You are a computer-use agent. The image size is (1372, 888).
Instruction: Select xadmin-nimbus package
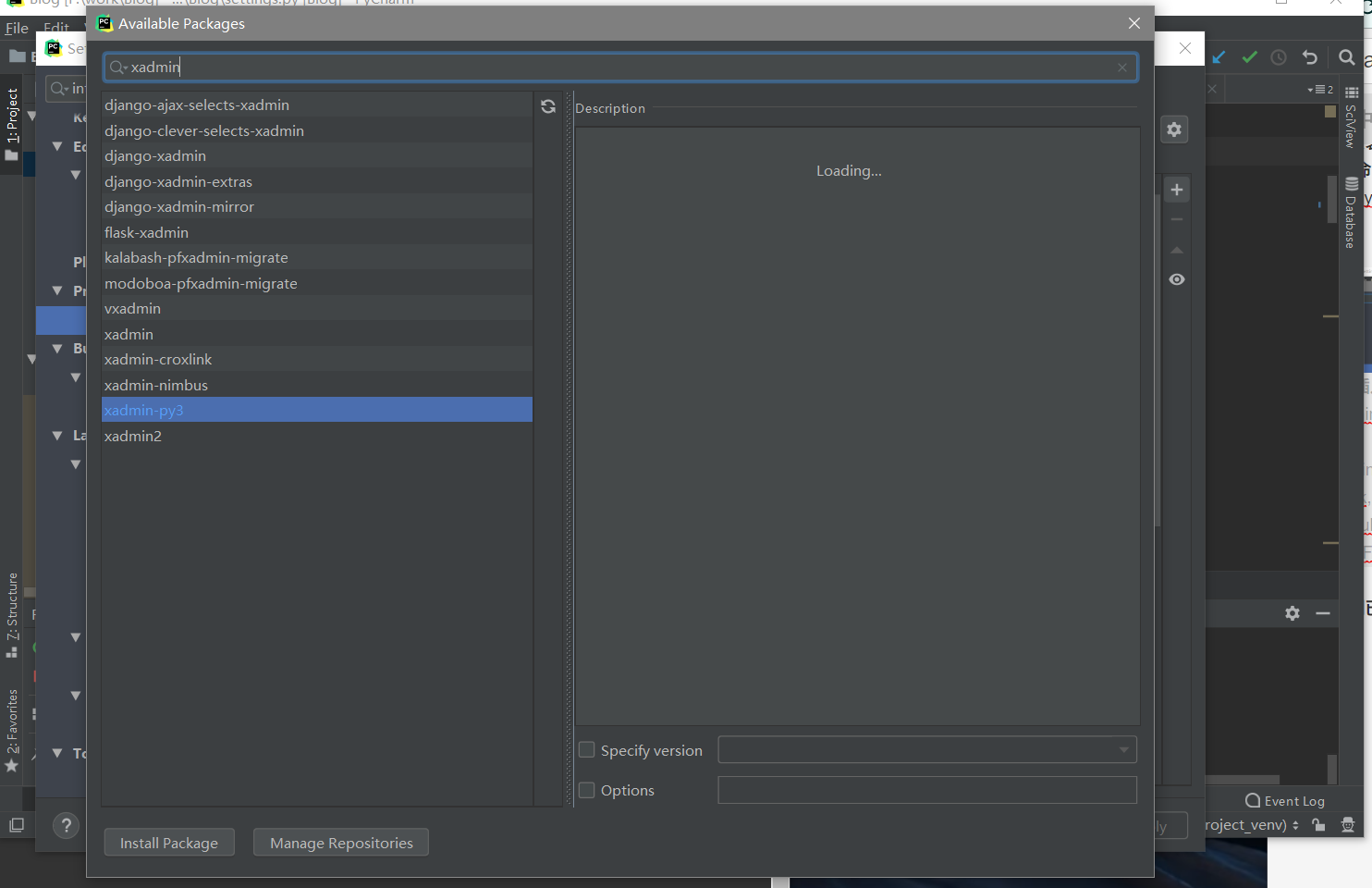pos(317,385)
